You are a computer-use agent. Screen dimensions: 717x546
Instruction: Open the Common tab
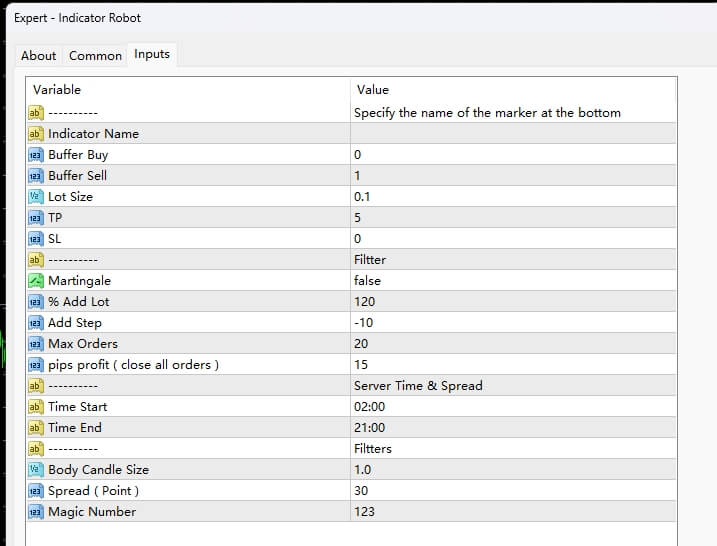[95, 56]
